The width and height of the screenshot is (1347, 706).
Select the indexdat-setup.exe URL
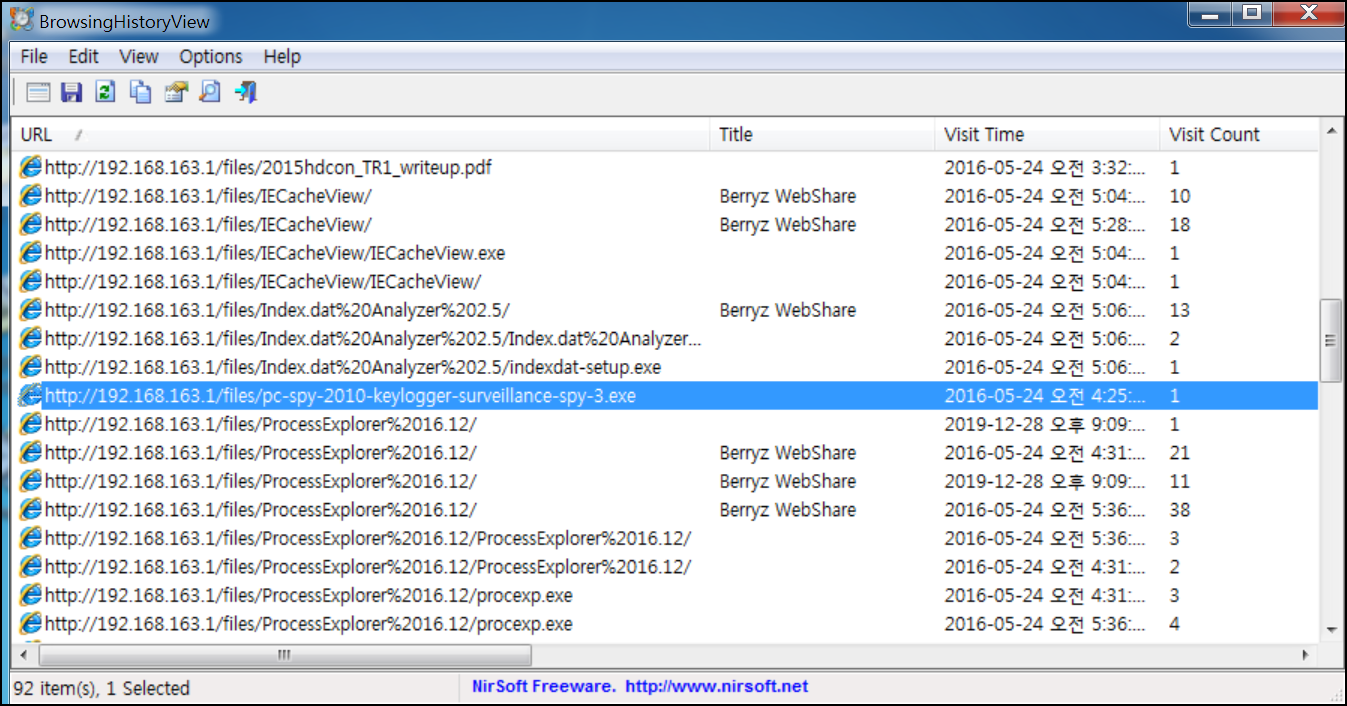(353, 367)
